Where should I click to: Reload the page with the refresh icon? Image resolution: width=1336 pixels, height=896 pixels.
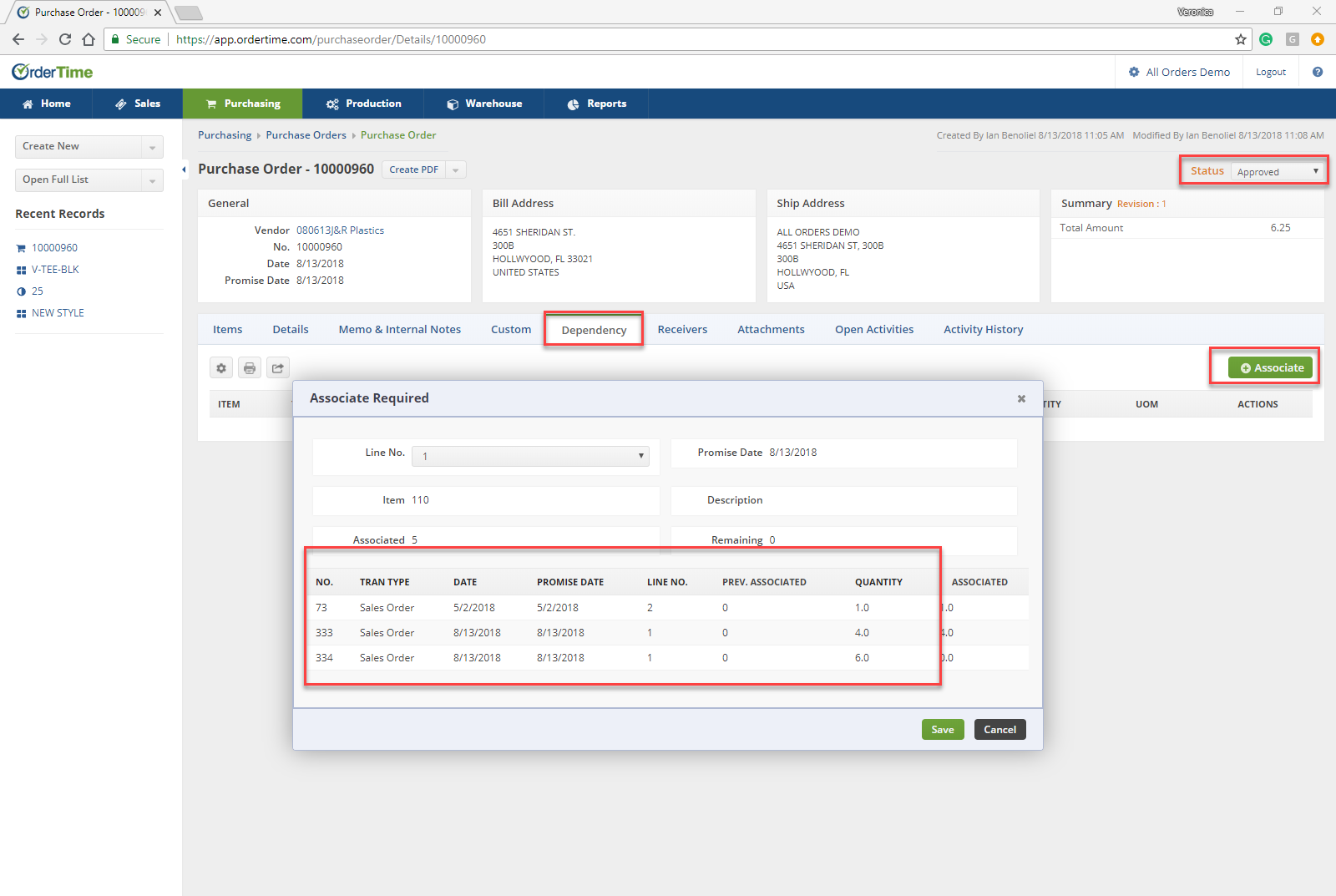65,39
